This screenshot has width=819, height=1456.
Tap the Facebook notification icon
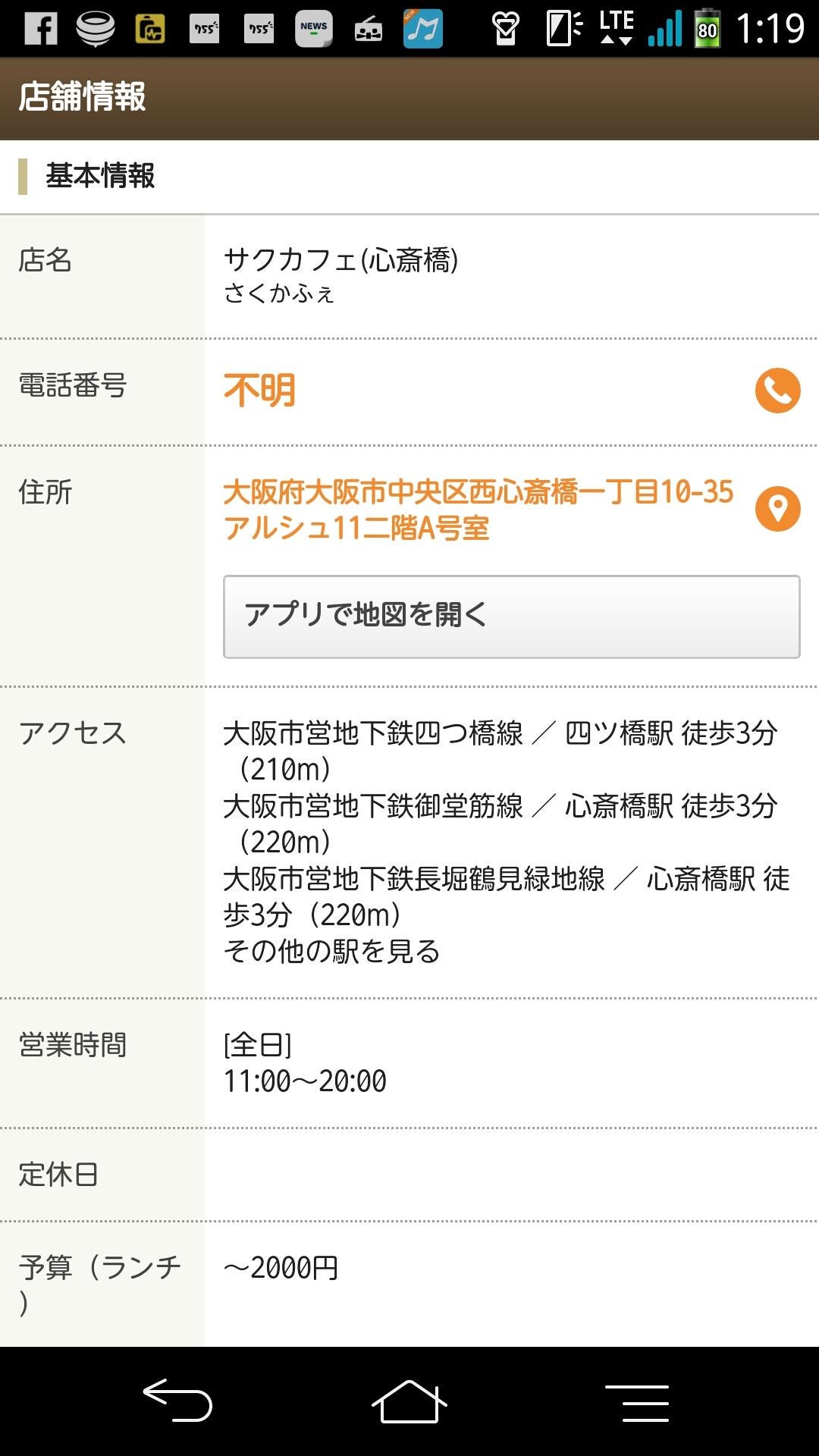tap(41, 29)
